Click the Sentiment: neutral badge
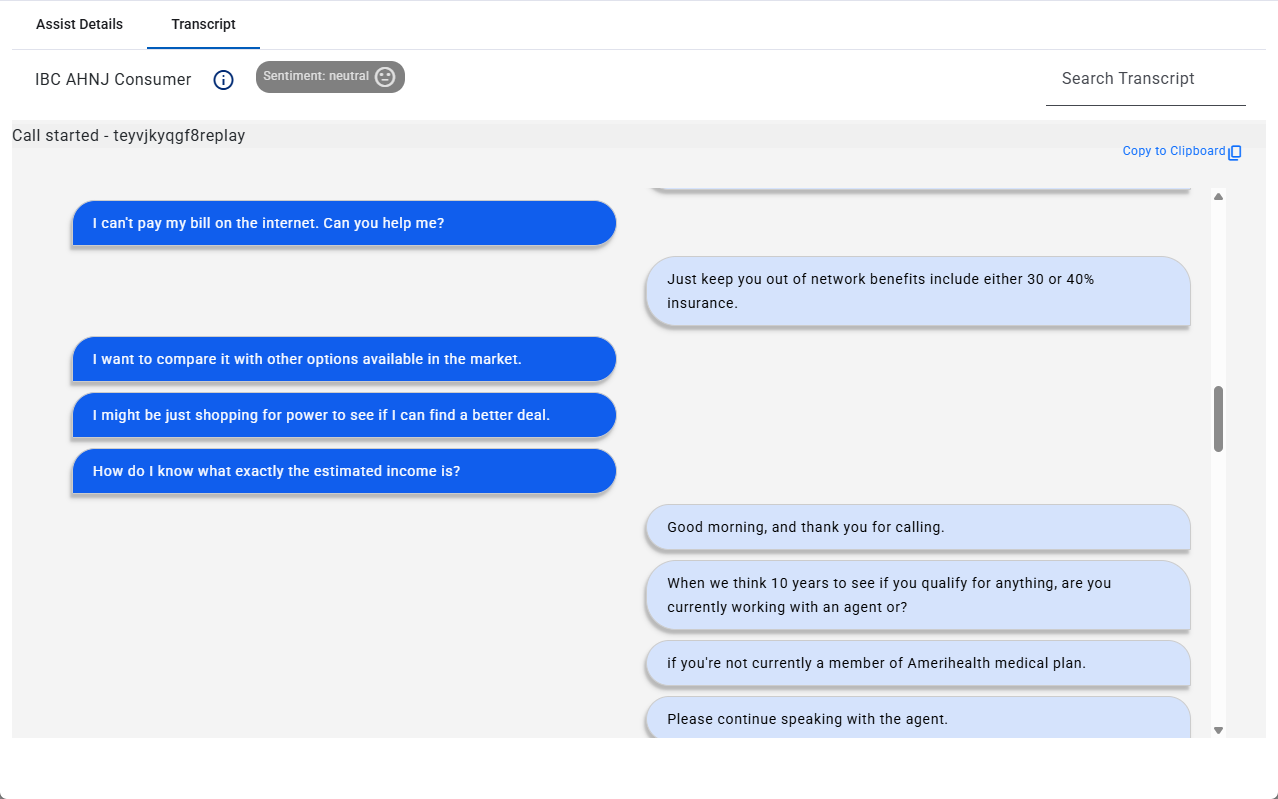The height and width of the screenshot is (799, 1278). (x=330, y=77)
